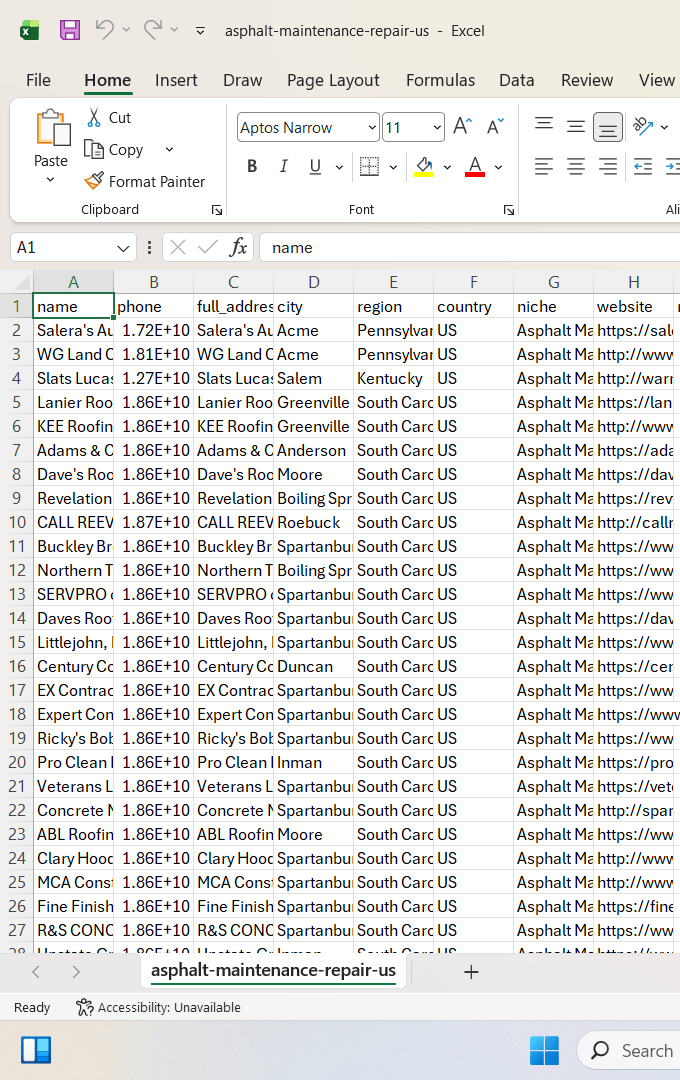Click the Select All corner triangle

pos(22,282)
